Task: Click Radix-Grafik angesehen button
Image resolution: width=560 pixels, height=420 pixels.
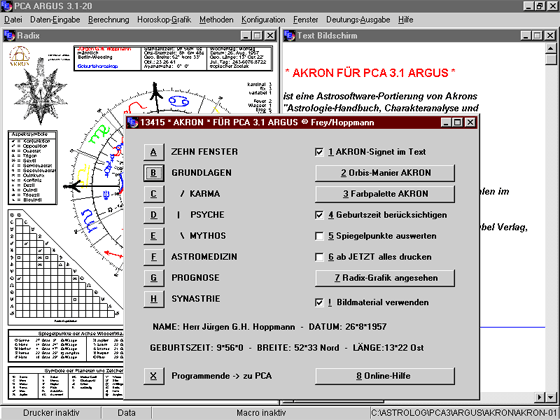Action: 385,278
